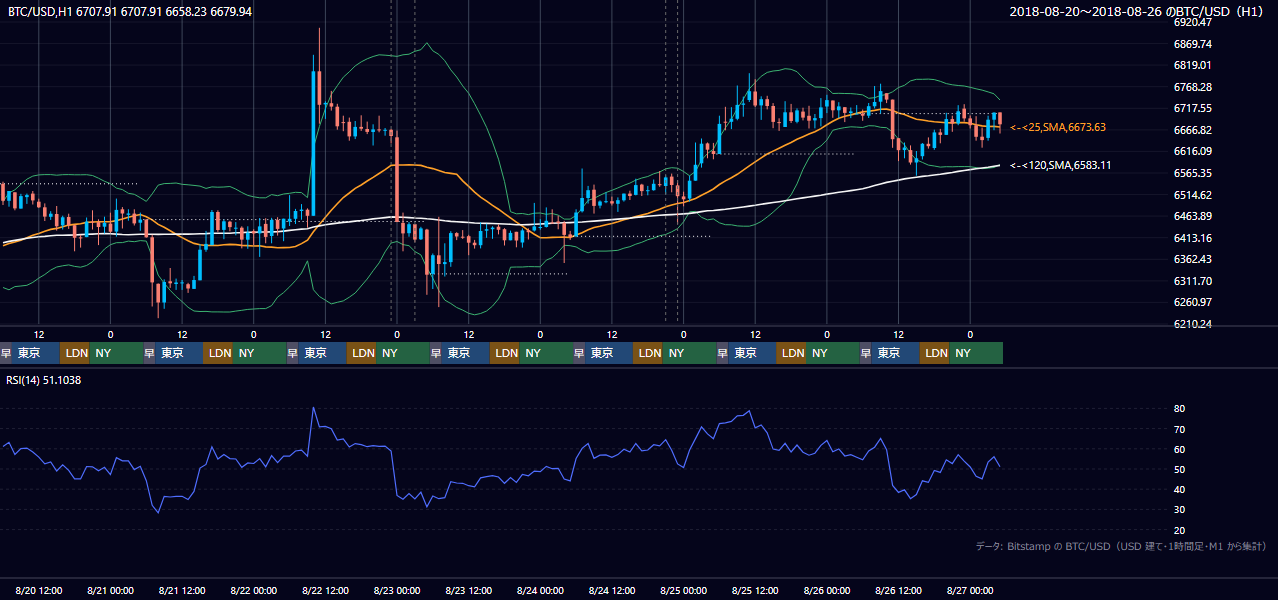1278x600 pixels.
Task: Click the RSI axis value 80
Action: click(1179, 409)
